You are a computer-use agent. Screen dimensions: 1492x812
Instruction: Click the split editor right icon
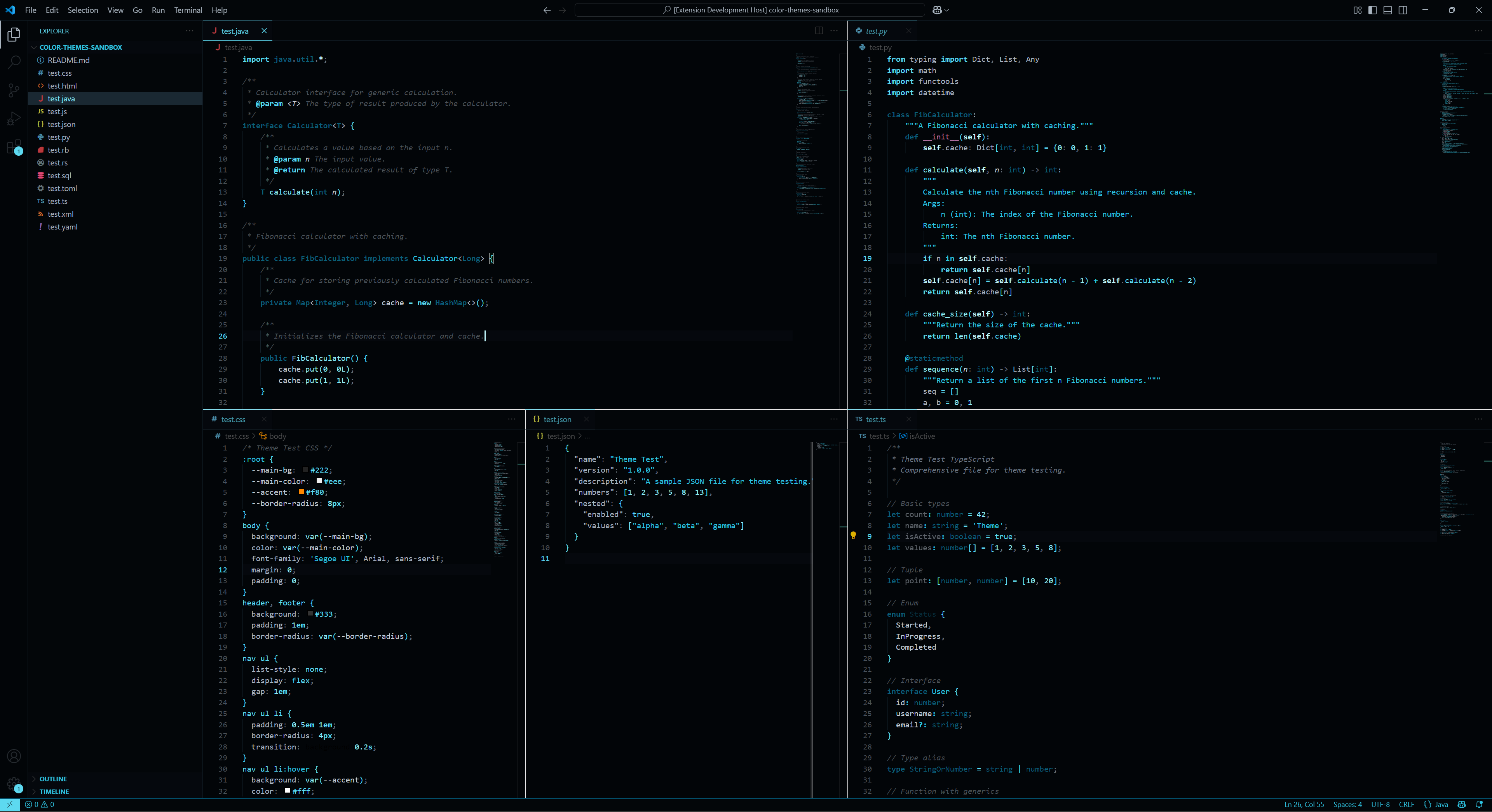pos(818,31)
